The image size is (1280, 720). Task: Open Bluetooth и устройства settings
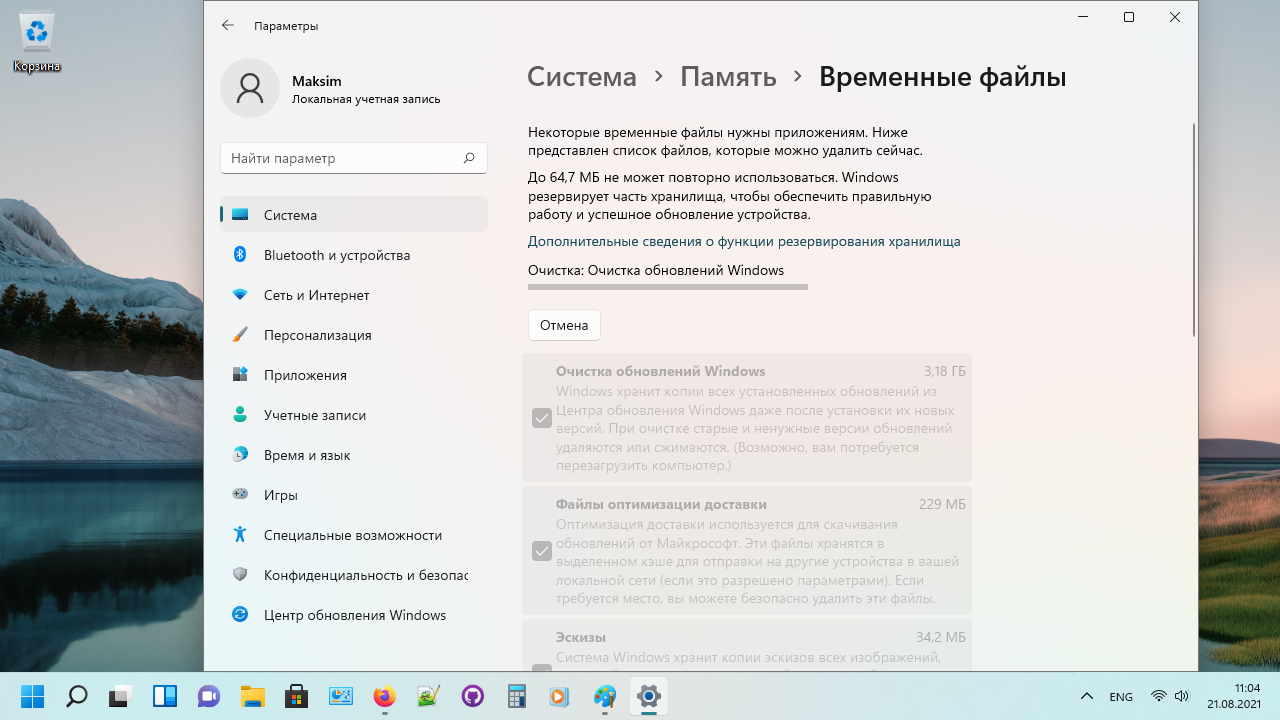pyautogui.click(x=354, y=255)
